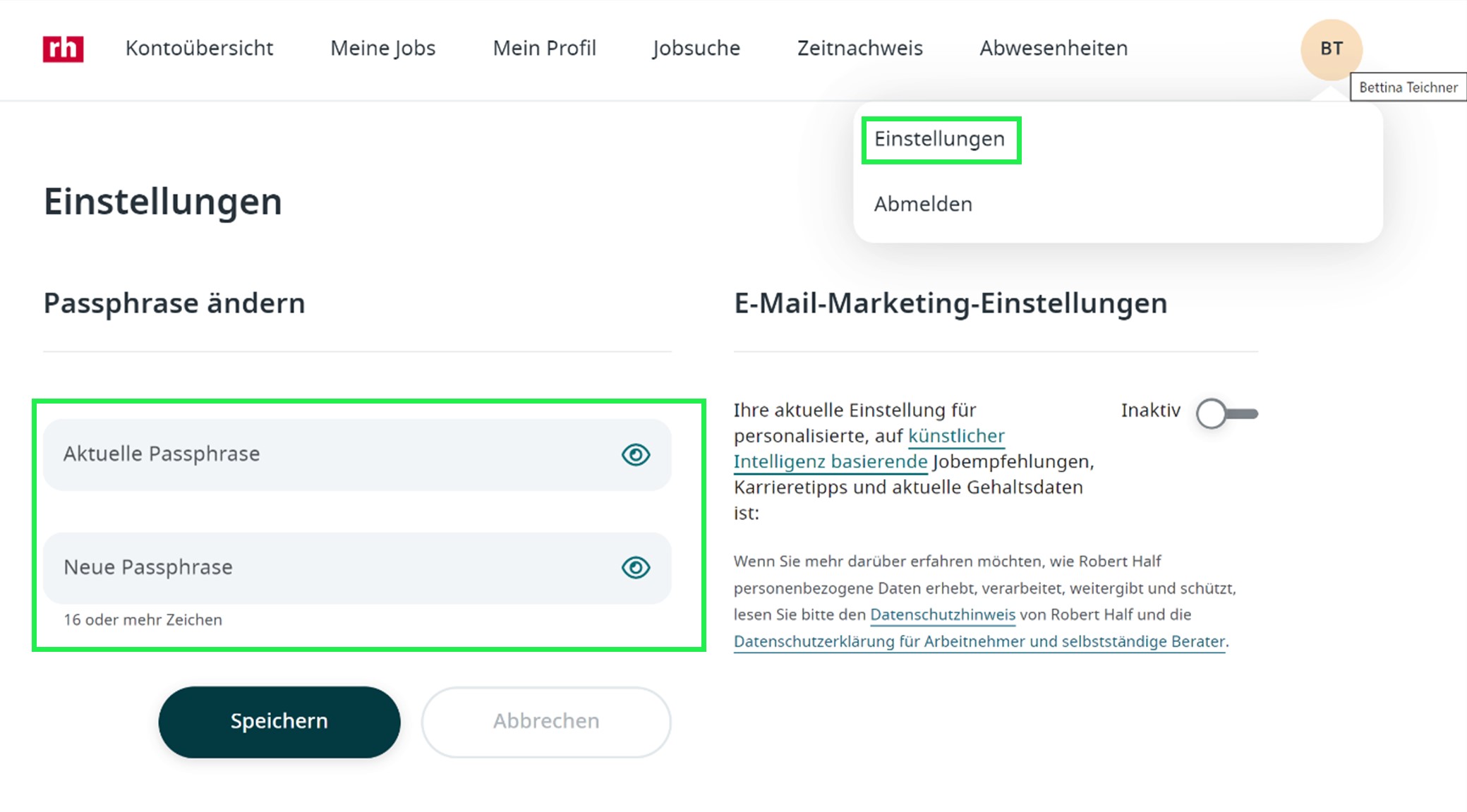Open the Datenschutzhinweis link
The height and width of the screenshot is (812, 1467).
click(x=942, y=614)
